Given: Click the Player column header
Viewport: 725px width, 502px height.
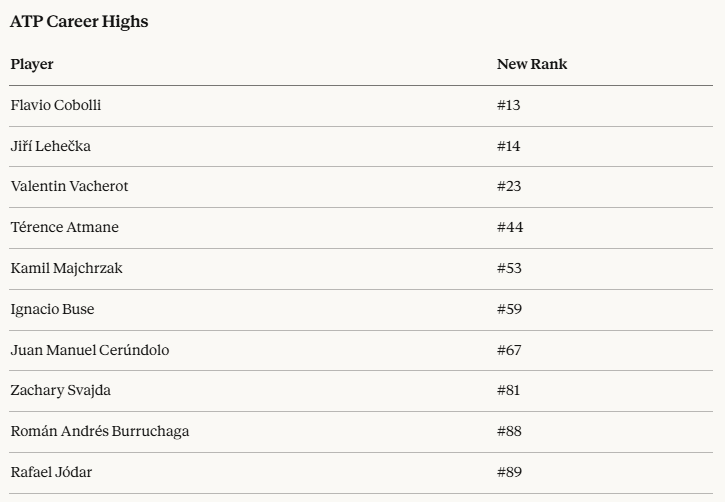Looking at the screenshot, I should (x=32, y=64).
